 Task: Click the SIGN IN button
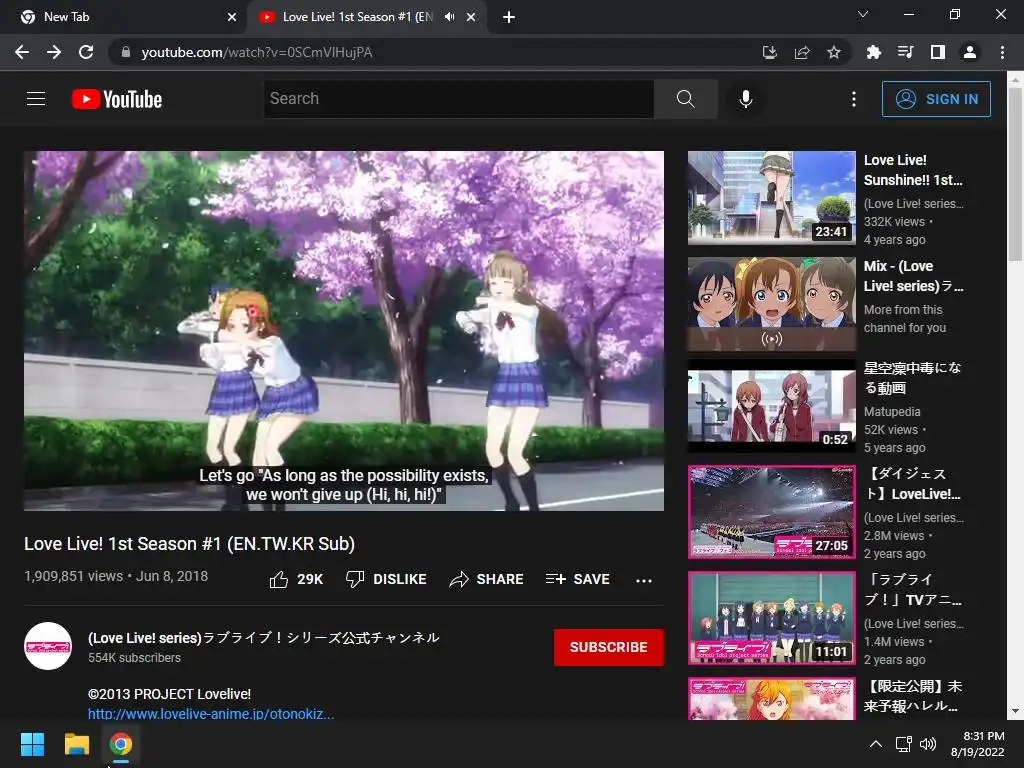pos(936,99)
